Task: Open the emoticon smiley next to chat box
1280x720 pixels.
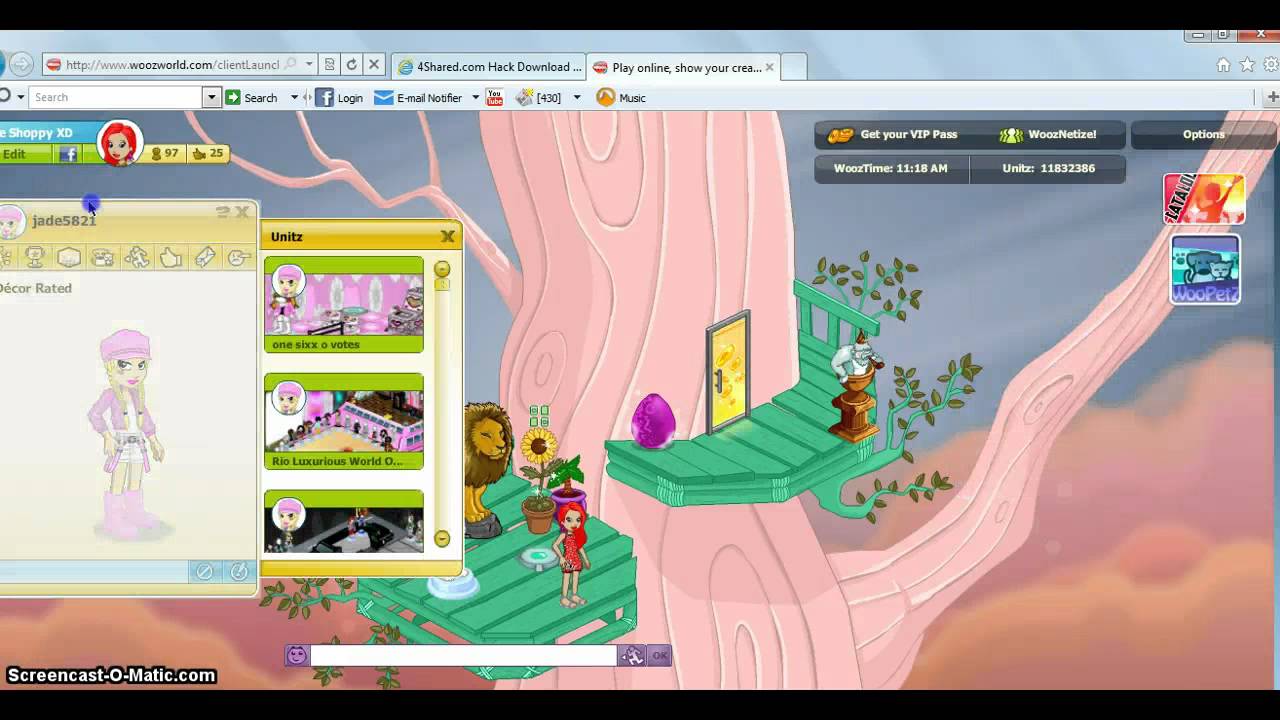Action: click(297, 655)
